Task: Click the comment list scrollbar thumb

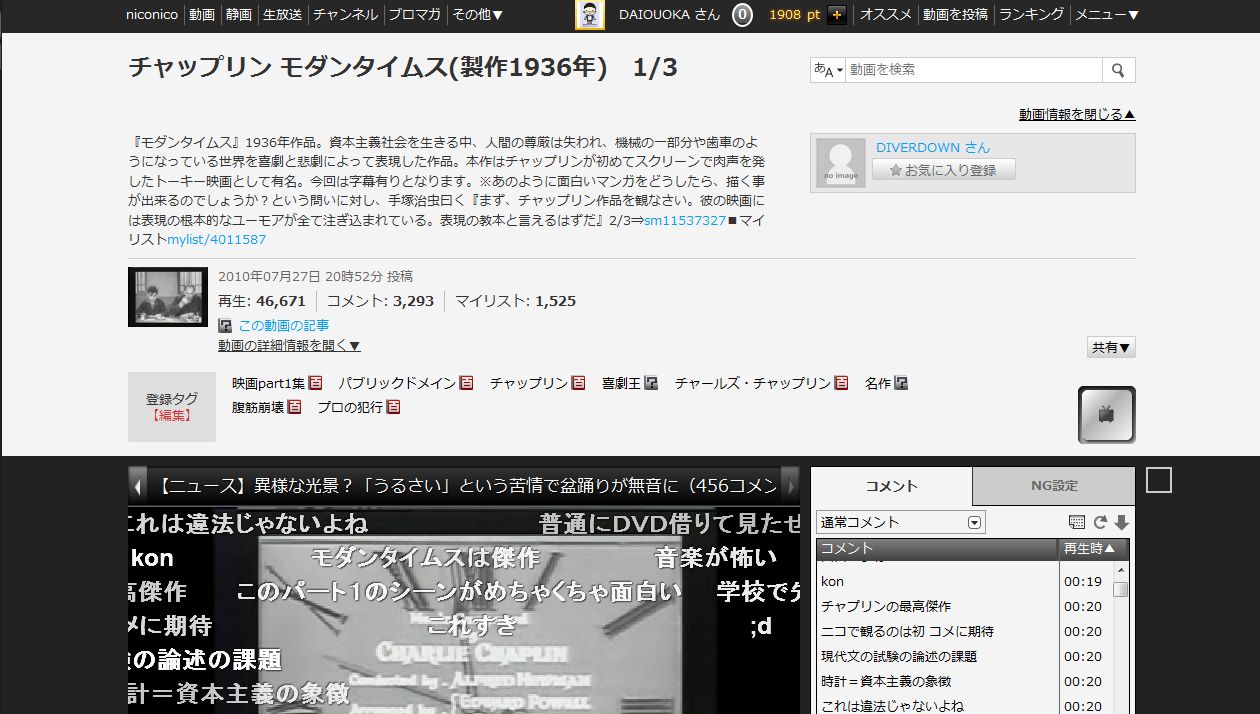Action: point(1121,589)
